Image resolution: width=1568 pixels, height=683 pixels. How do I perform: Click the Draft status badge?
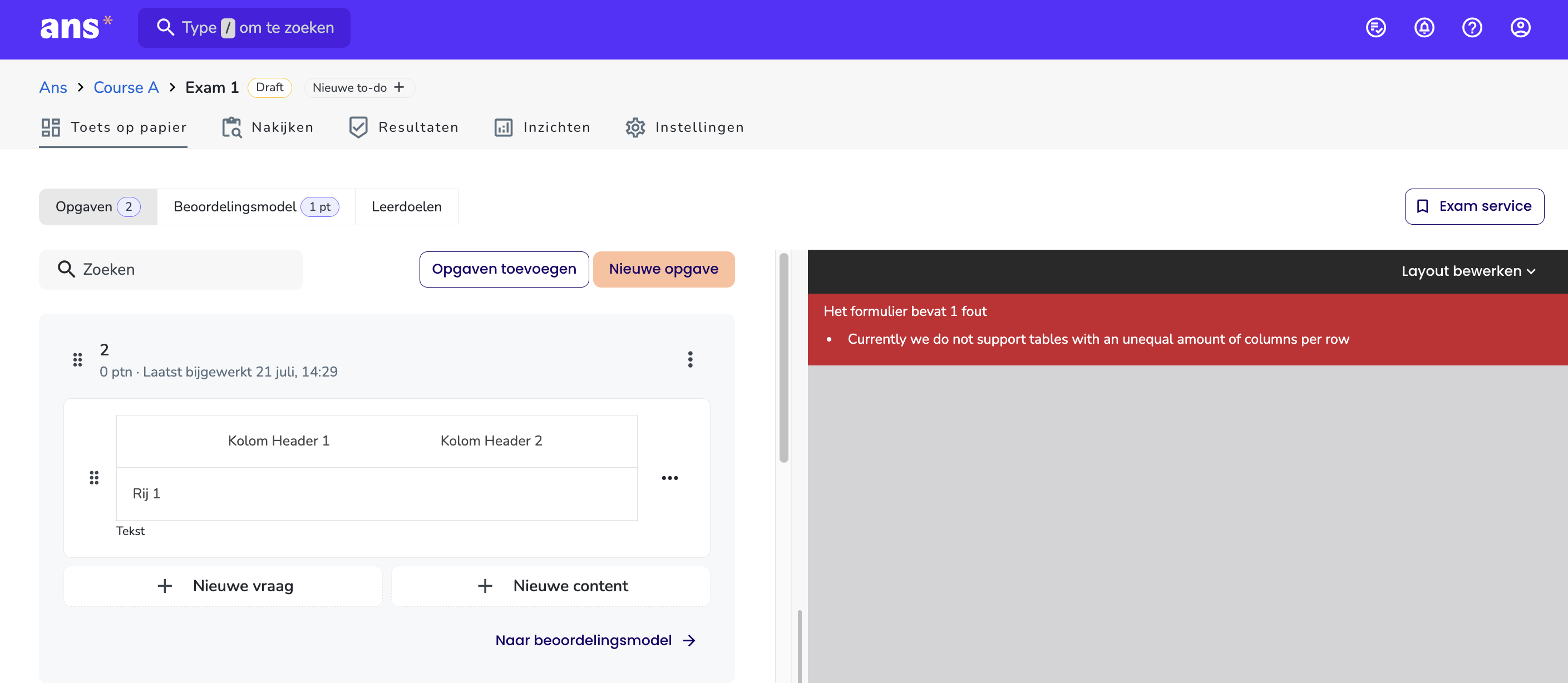click(x=270, y=87)
